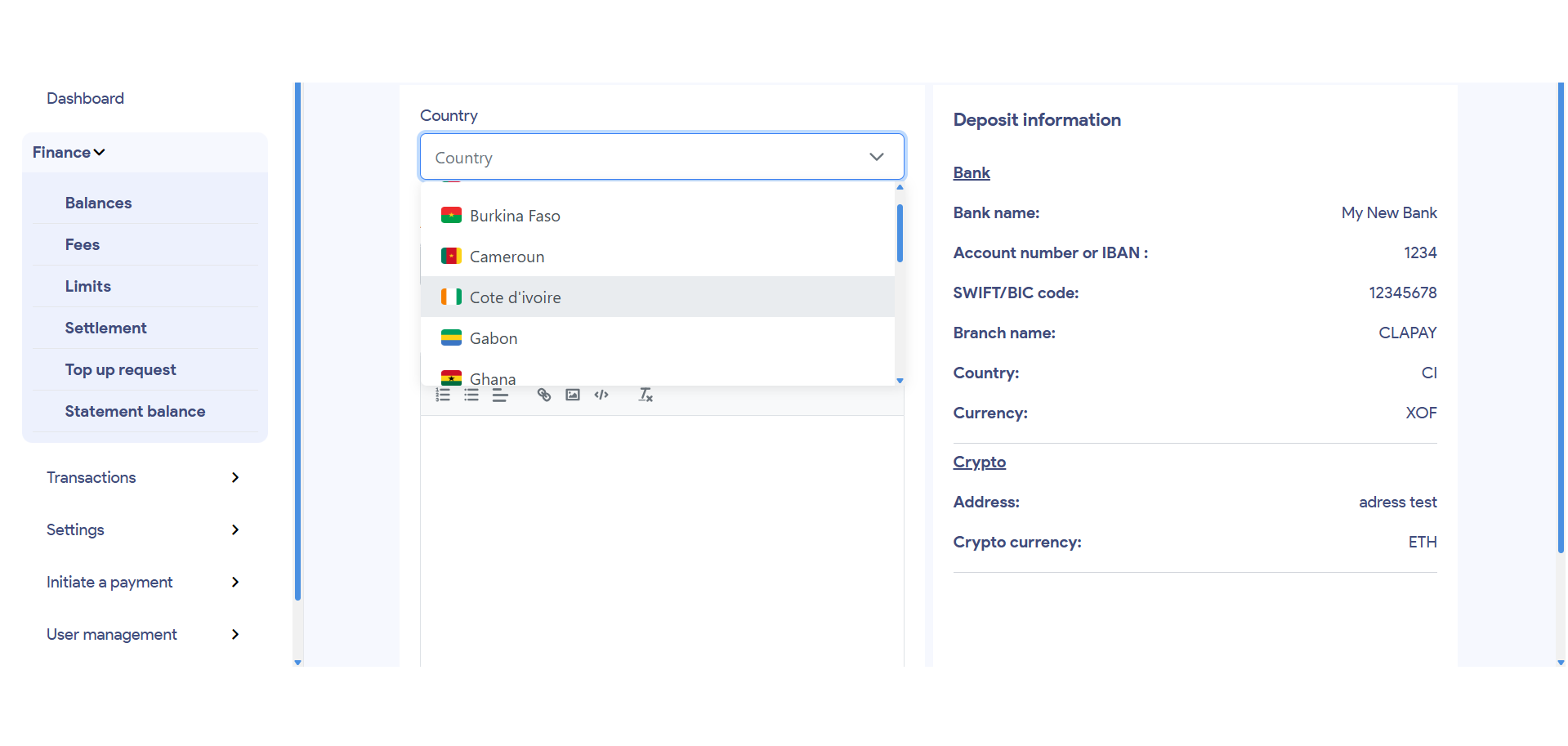Viewport: 1568px width, 746px height.
Task: Select Burkina Faso from the country list
Action: 515,216
